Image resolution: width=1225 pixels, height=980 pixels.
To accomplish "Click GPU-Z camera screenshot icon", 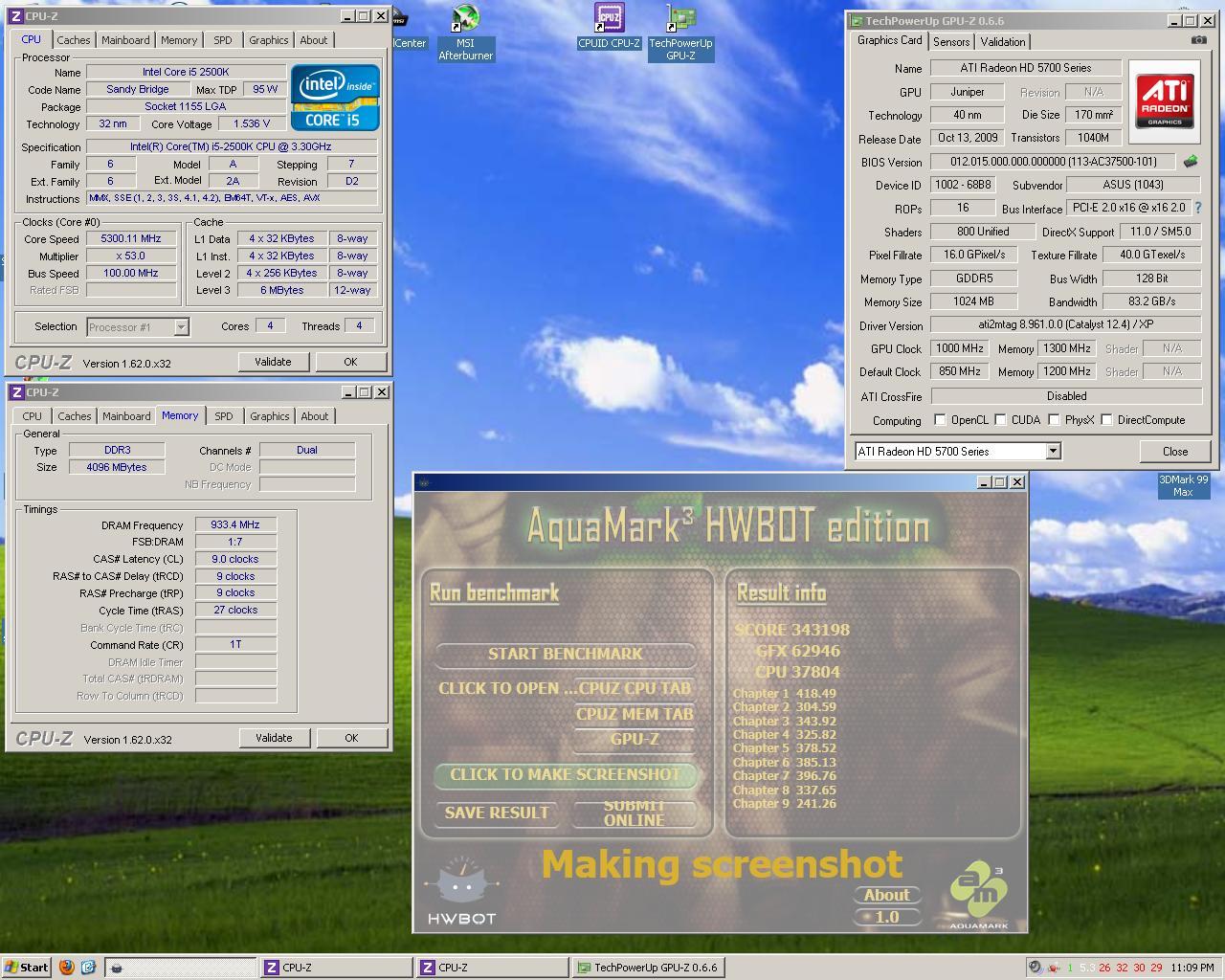I will 1198,40.
